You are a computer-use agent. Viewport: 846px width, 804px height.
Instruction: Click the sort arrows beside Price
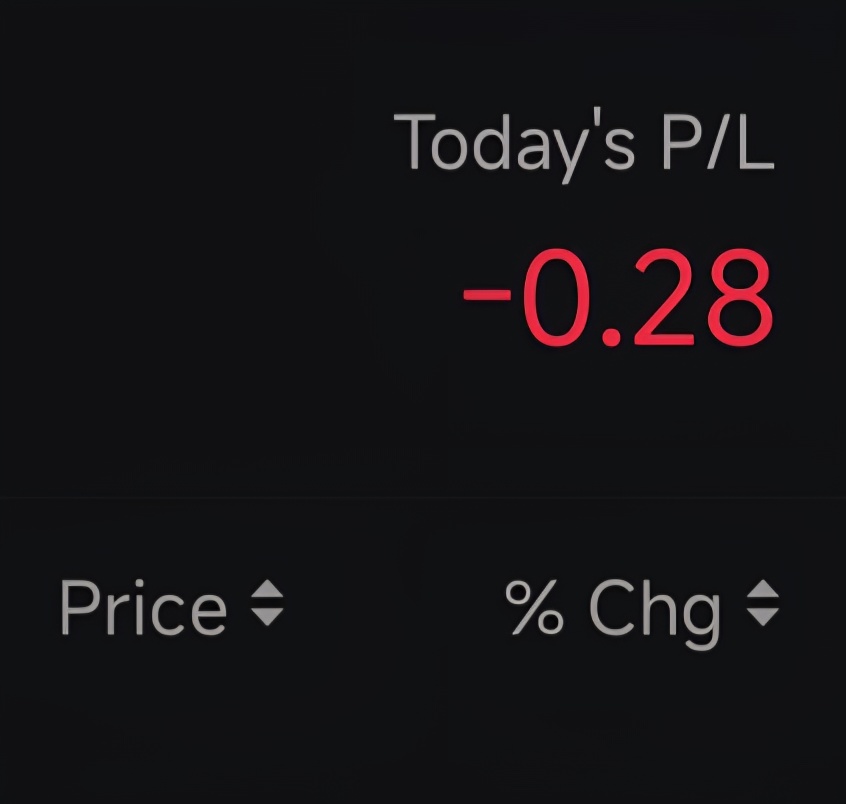click(268, 603)
